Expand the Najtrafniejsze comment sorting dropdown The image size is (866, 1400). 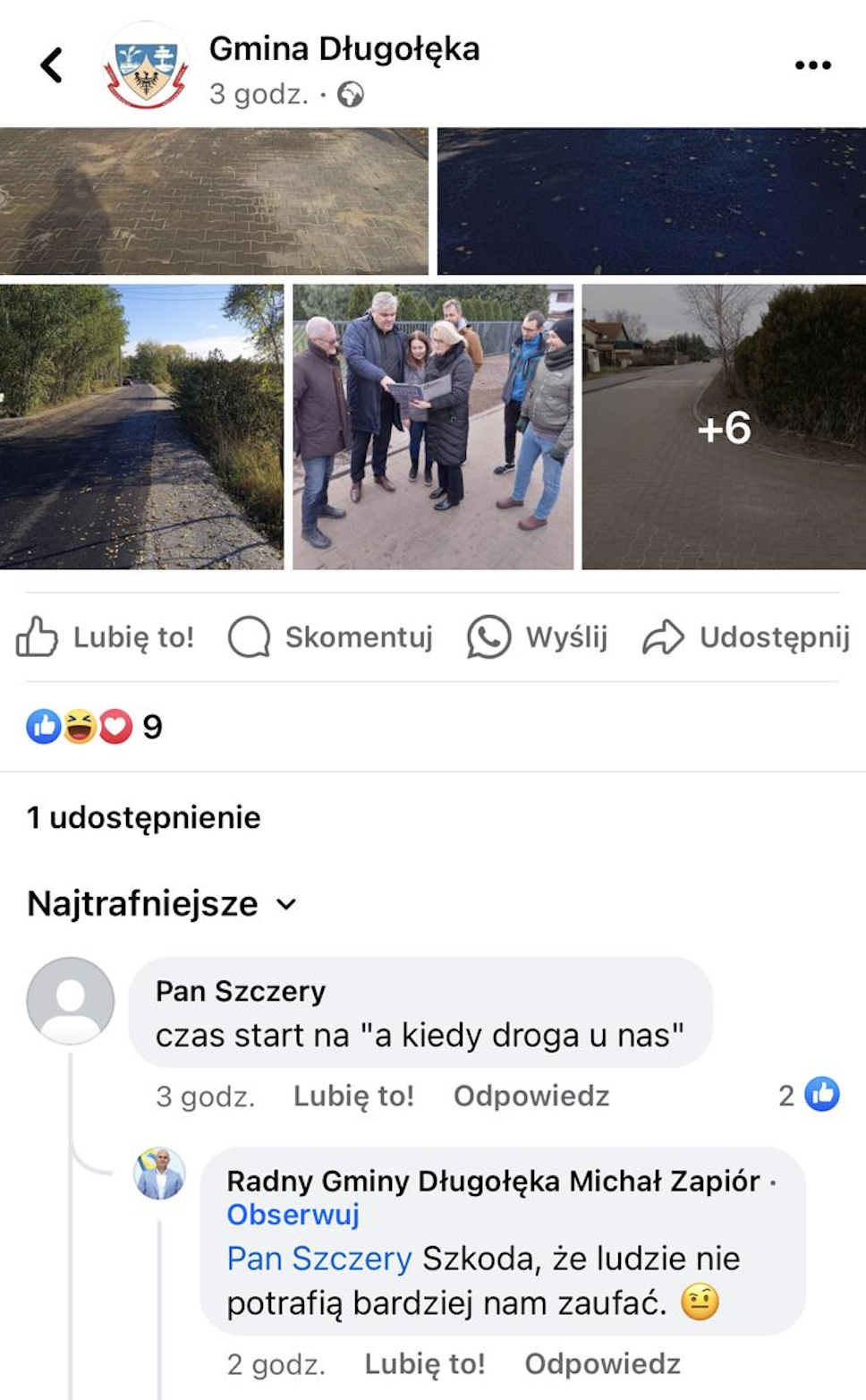pos(161,903)
